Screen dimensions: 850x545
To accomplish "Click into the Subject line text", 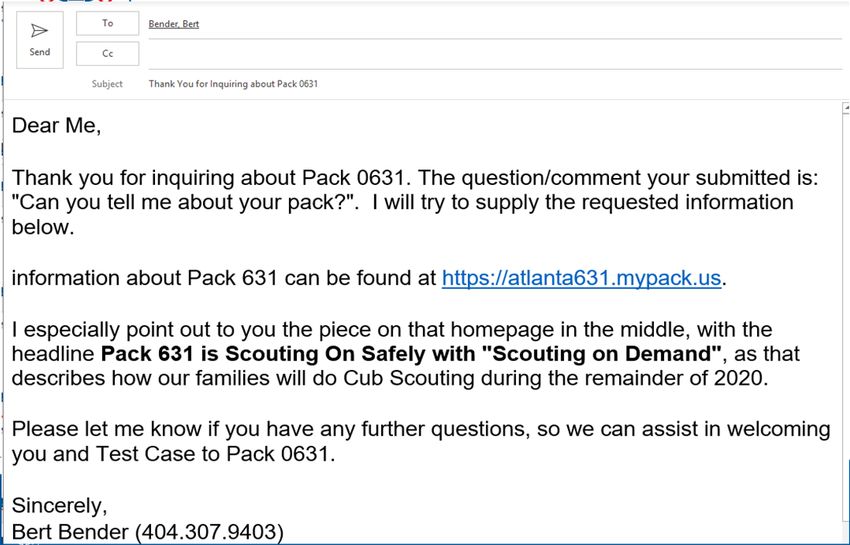I will pyautogui.click(x=233, y=84).
